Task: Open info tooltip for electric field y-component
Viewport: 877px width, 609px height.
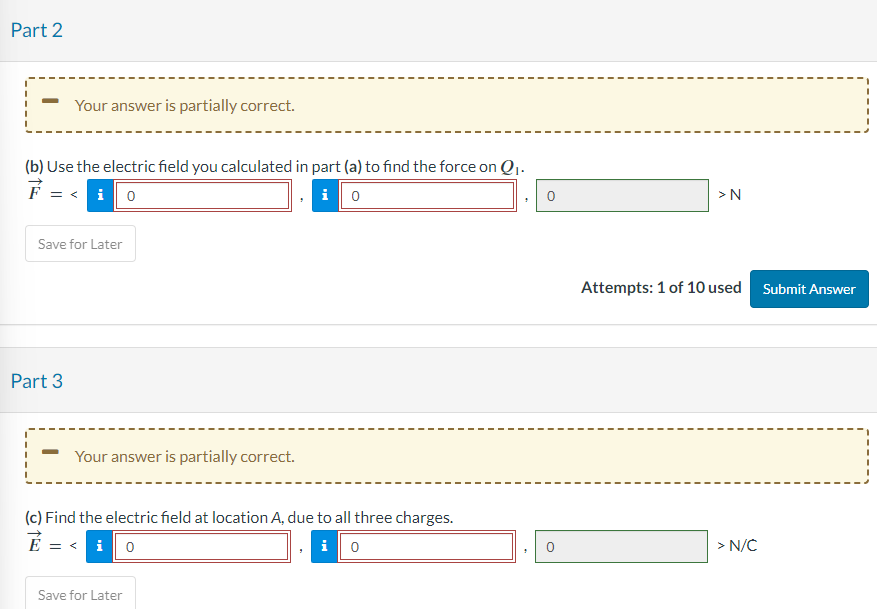Action: [x=323, y=546]
